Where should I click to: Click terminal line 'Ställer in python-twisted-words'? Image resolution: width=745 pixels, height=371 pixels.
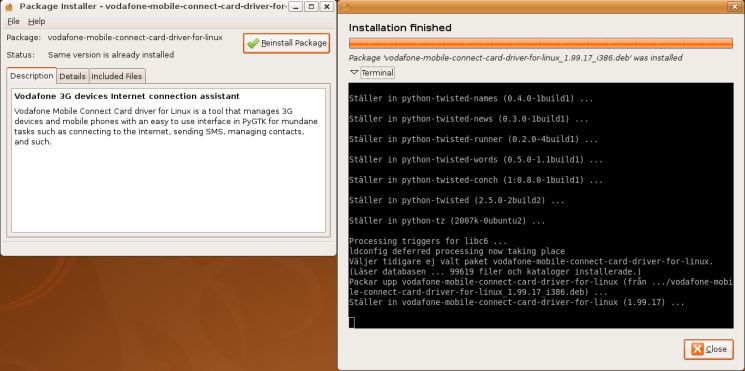(x=476, y=160)
